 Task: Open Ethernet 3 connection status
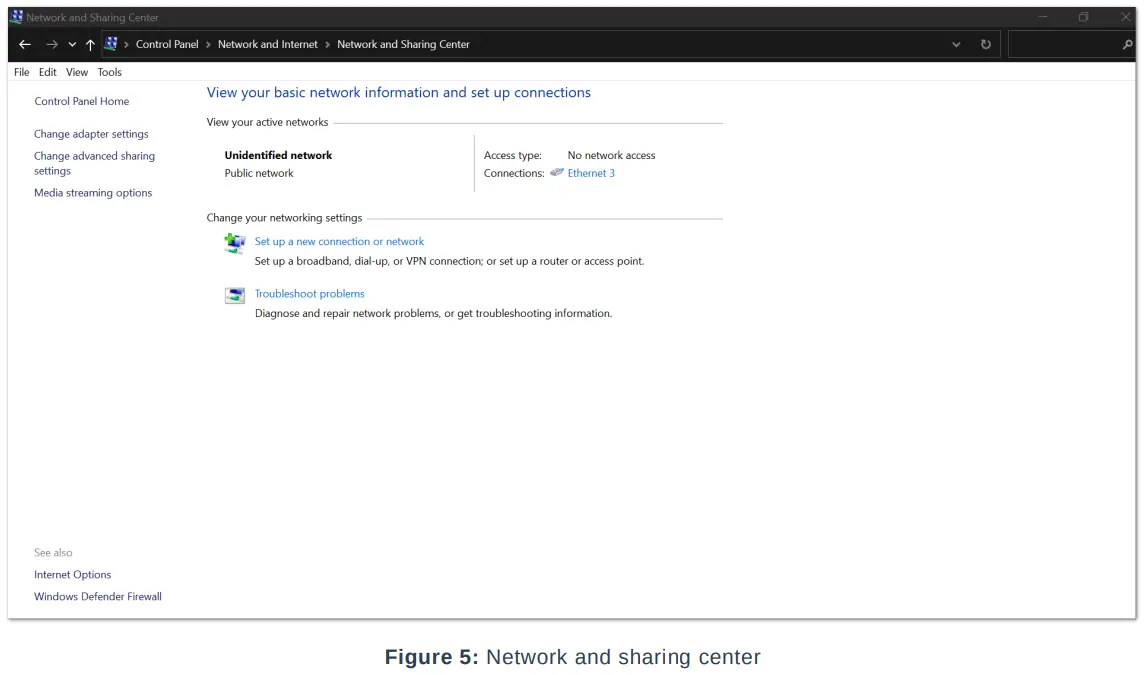[591, 173]
